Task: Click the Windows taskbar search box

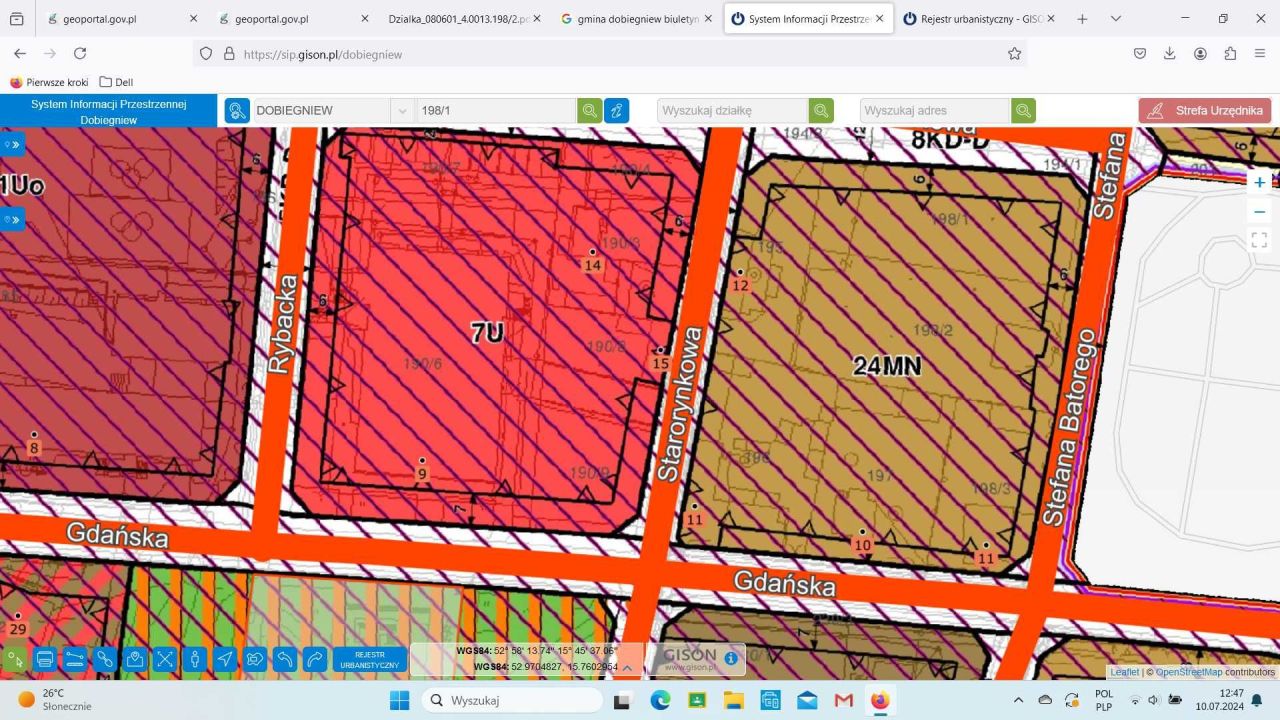Action: 512,700
